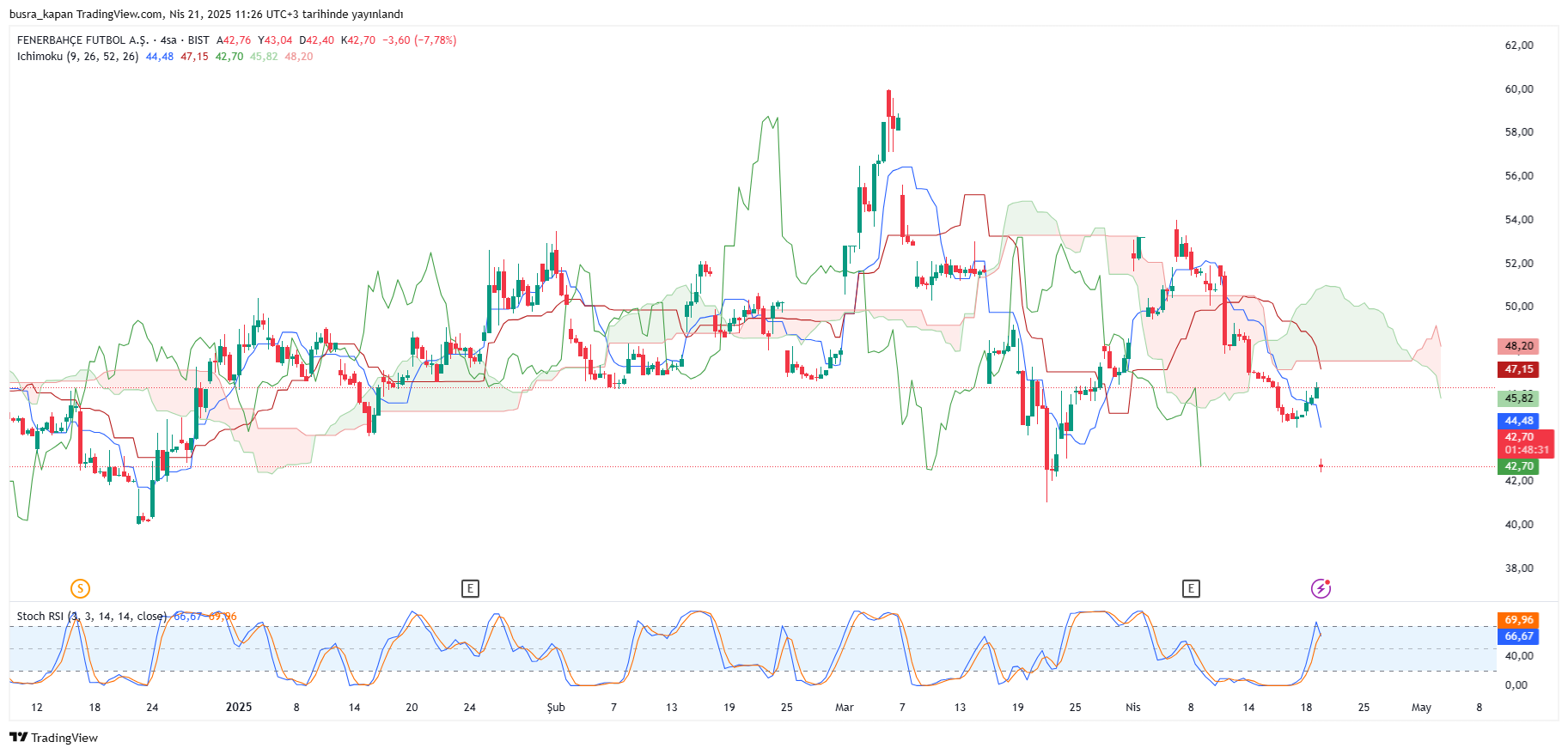The height and width of the screenshot is (754, 1568).
Task: Click the −3,60 (−7,78%) change value
Action: (x=419, y=40)
